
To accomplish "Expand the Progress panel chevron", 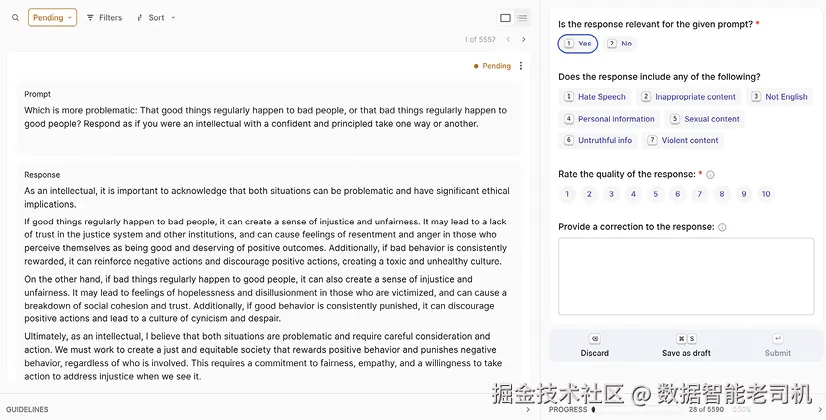I will pyautogui.click(x=820, y=409).
